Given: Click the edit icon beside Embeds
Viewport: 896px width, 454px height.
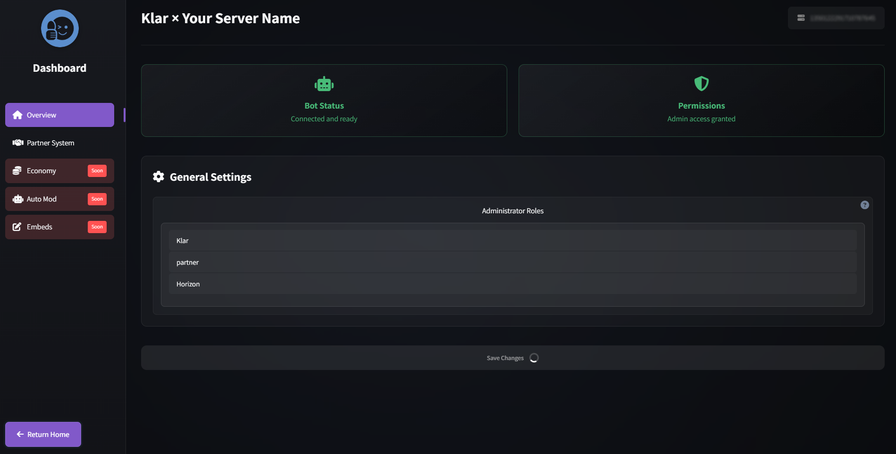Looking at the screenshot, I should [17, 227].
